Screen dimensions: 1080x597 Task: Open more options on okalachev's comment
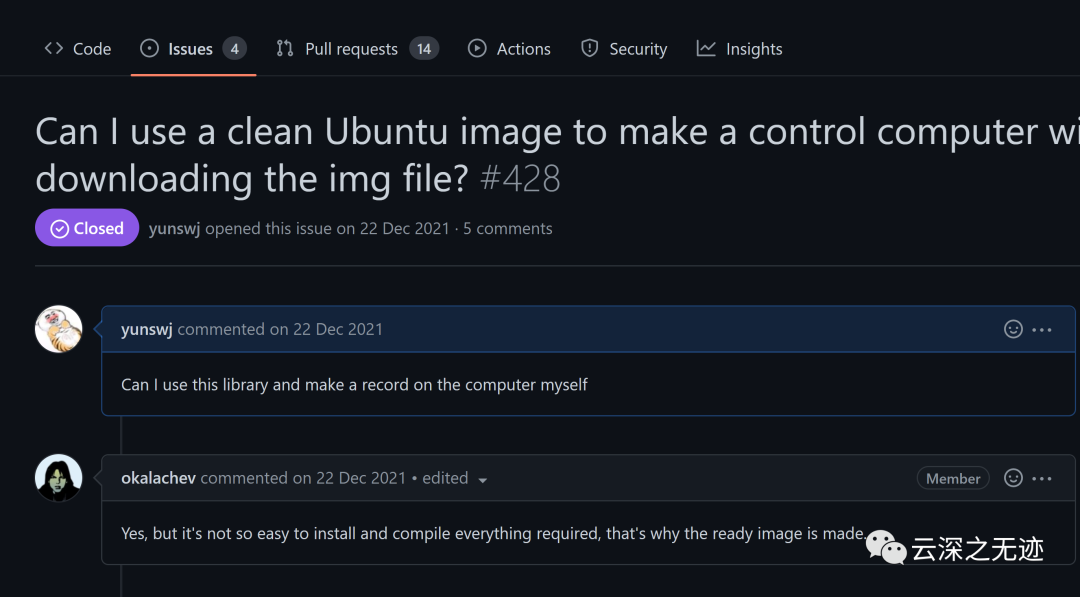1042,478
